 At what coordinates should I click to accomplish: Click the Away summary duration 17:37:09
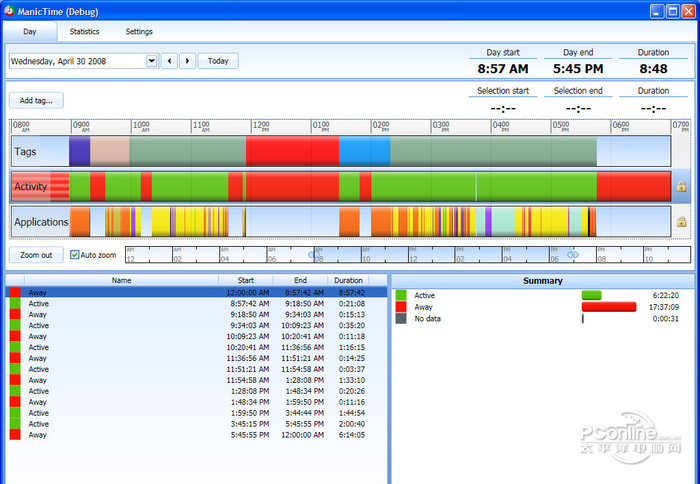(x=664, y=307)
